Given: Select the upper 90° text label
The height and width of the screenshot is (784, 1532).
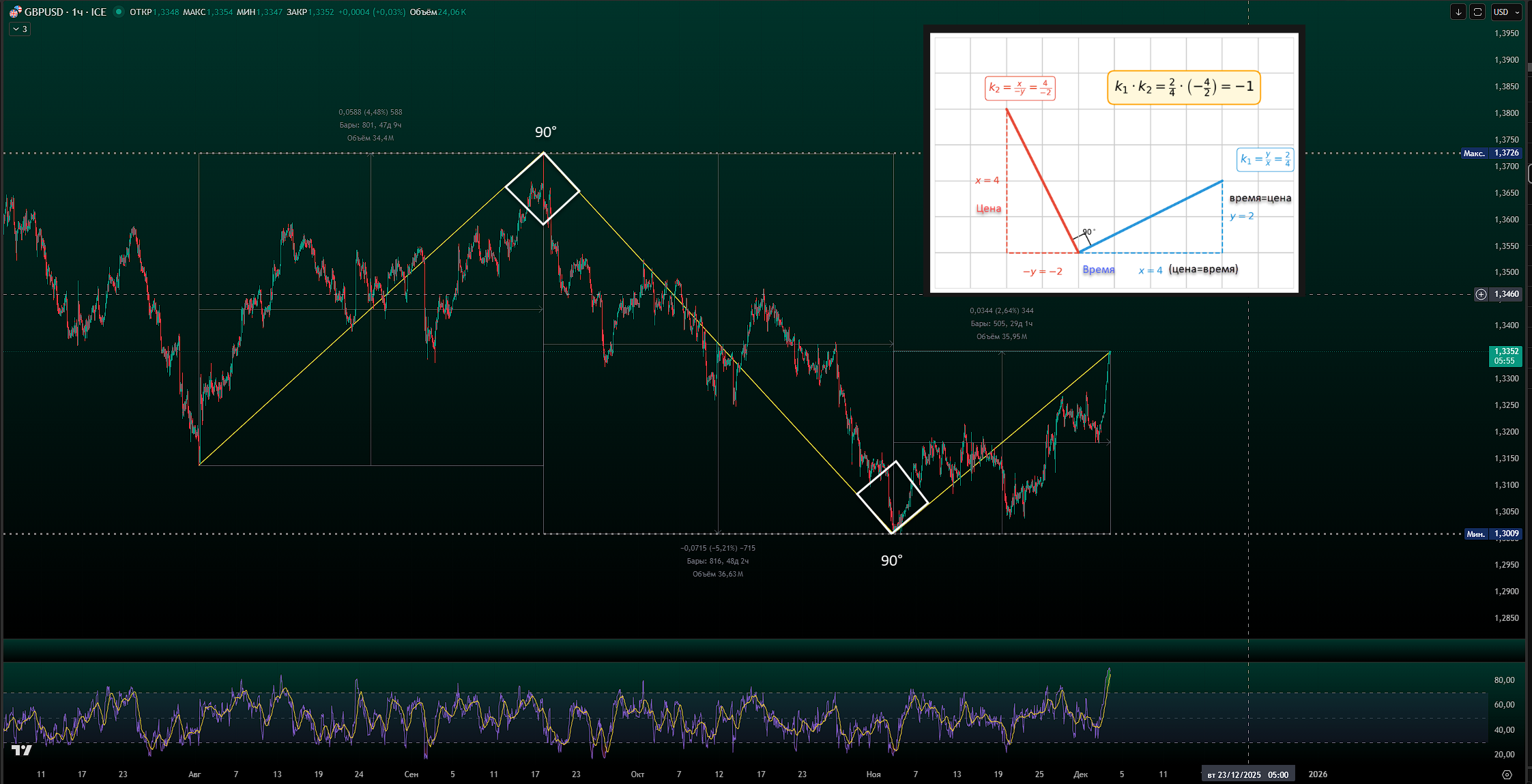Looking at the screenshot, I should click(545, 132).
